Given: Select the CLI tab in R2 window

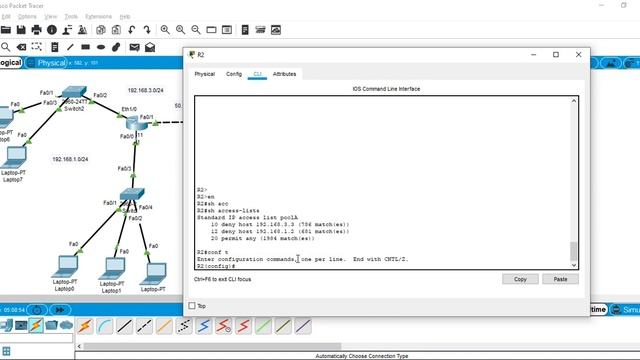Looking at the screenshot, I should (257, 74).
